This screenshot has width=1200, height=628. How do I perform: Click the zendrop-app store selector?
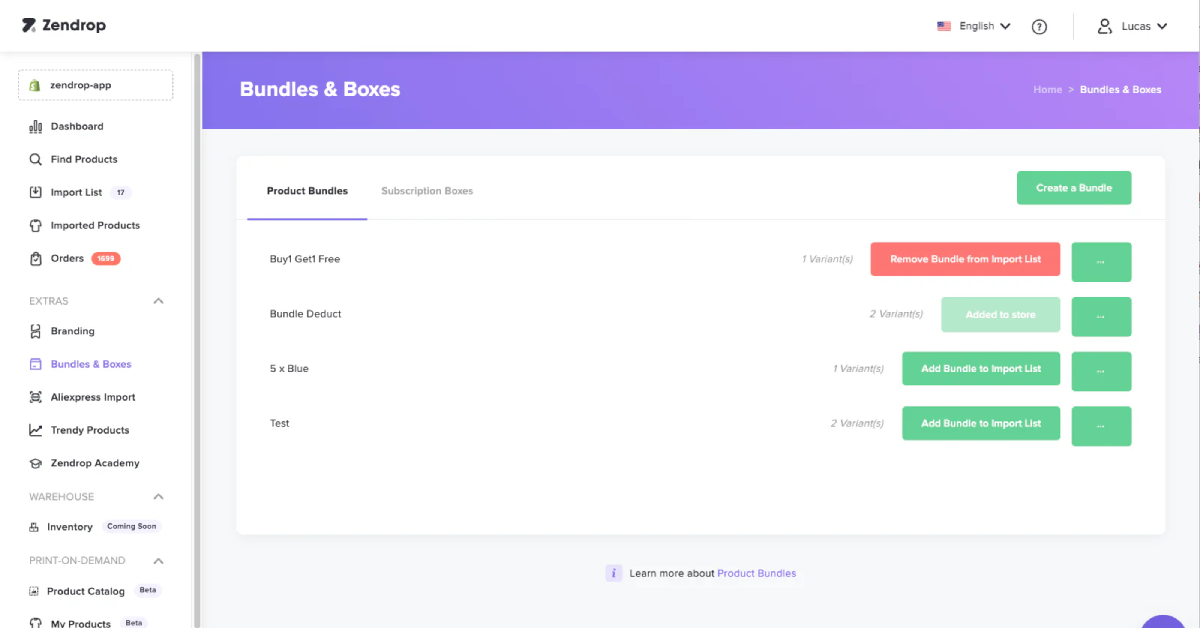click(x=95, y=85)
